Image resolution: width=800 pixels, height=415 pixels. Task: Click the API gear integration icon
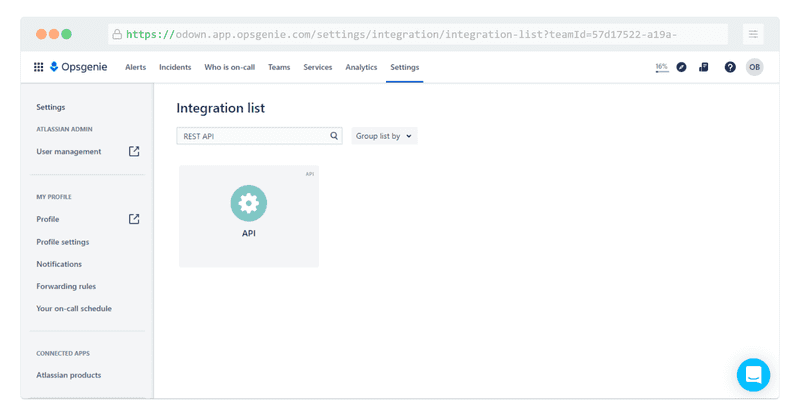(249, 204)
